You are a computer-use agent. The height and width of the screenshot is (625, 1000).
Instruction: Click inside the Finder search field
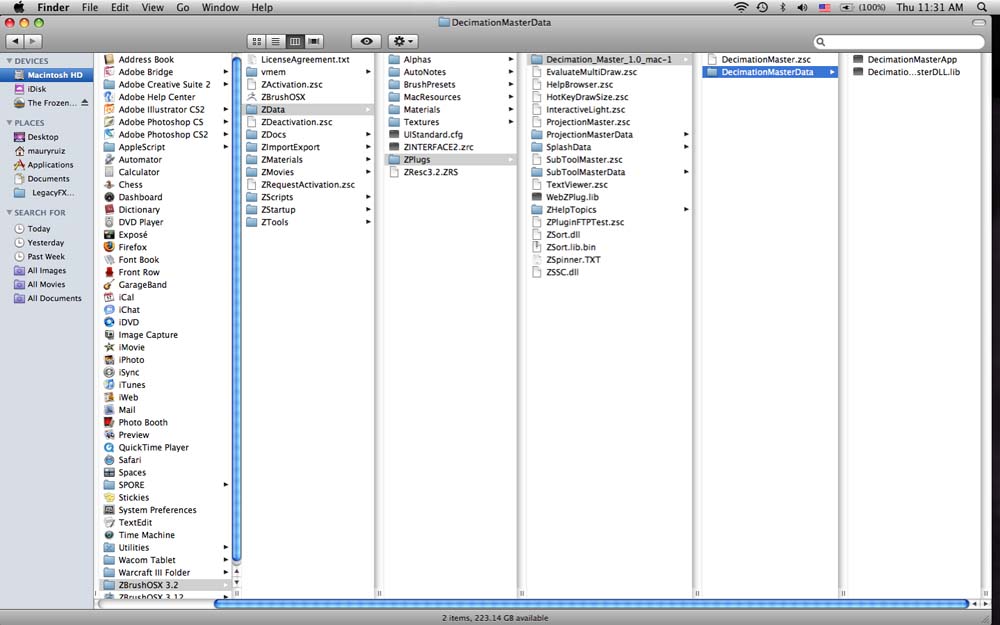tap(899, 41)
